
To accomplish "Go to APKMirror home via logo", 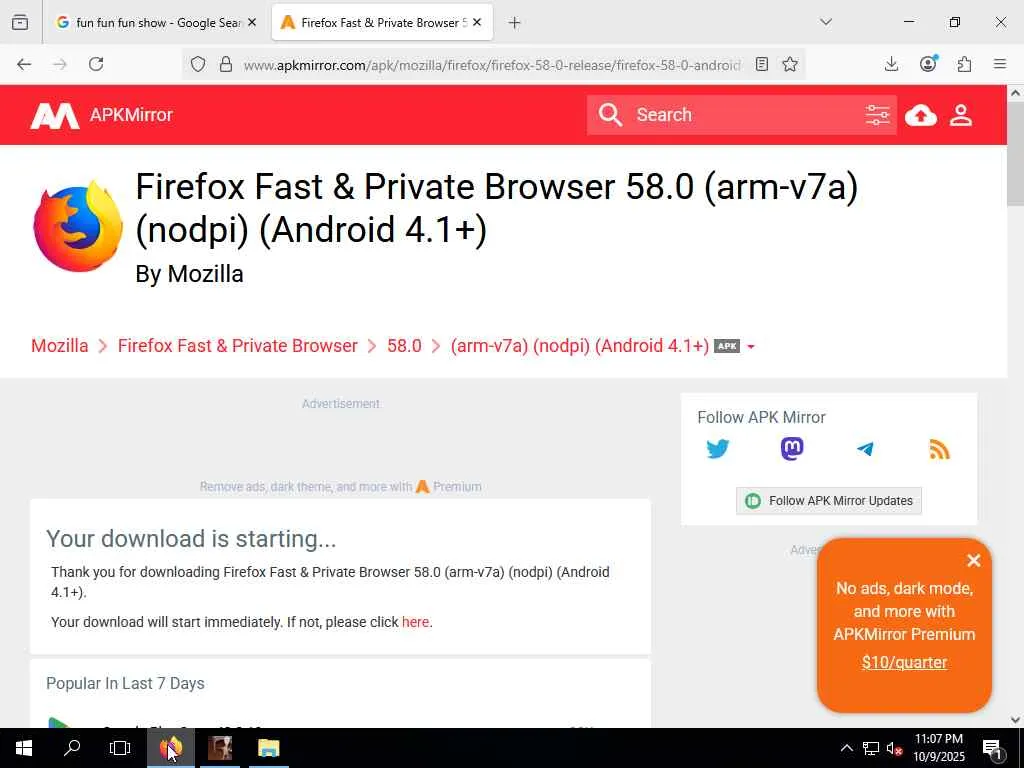I will pos(102,116).
